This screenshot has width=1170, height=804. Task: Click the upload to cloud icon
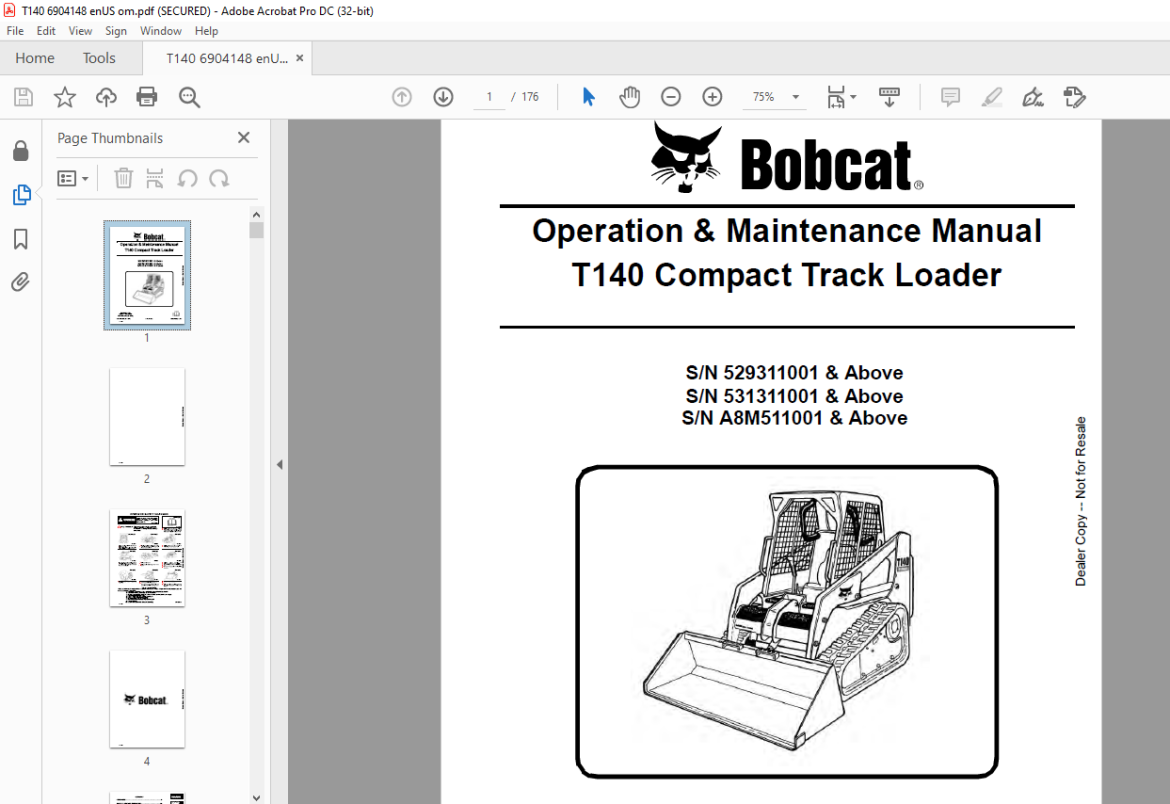[106, 97]
